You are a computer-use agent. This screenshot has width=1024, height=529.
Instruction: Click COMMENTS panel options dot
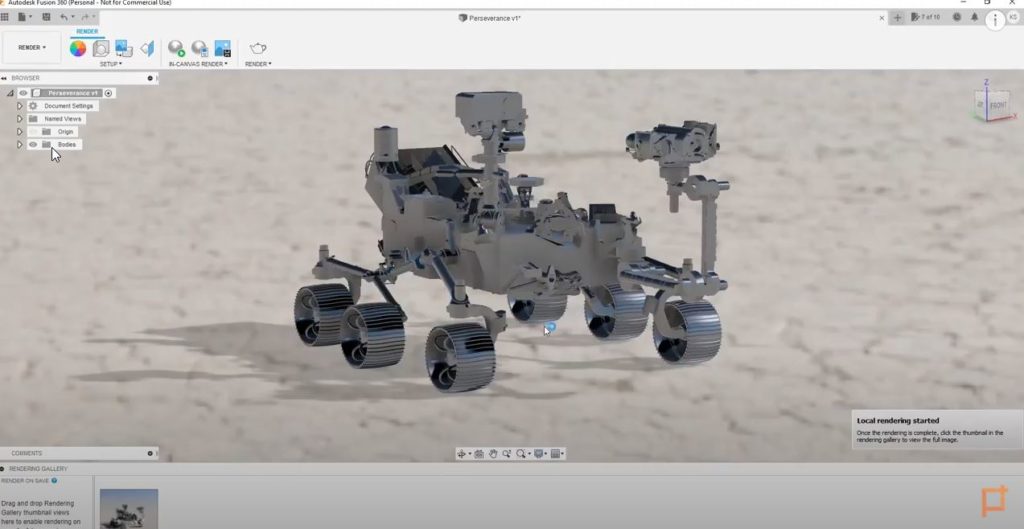click(150, 453)
